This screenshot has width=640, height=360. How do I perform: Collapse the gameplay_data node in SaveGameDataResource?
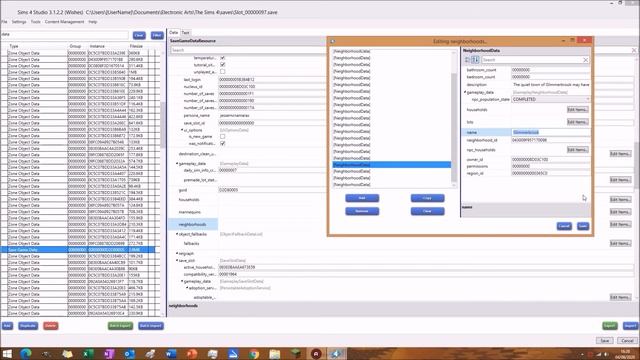click(177, 164)
